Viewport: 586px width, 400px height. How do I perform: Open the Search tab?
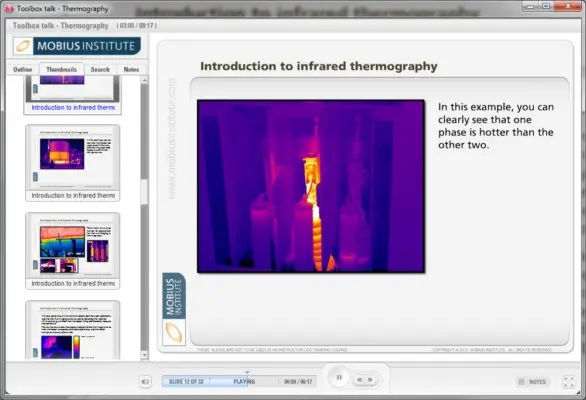[100, 70]
